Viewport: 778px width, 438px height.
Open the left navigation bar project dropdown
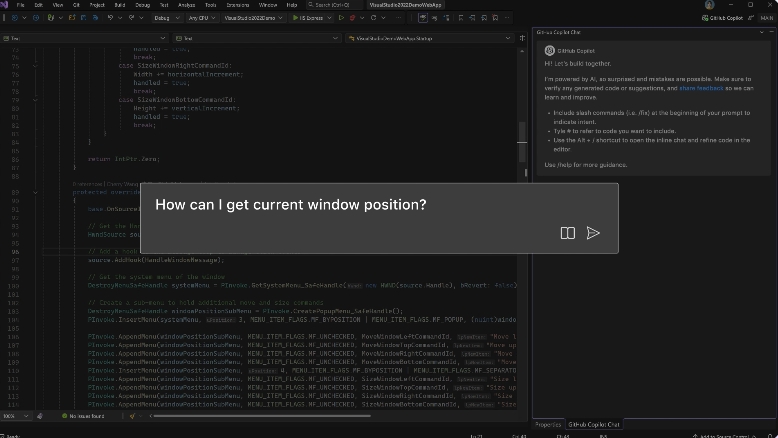(x=84, y=38)
